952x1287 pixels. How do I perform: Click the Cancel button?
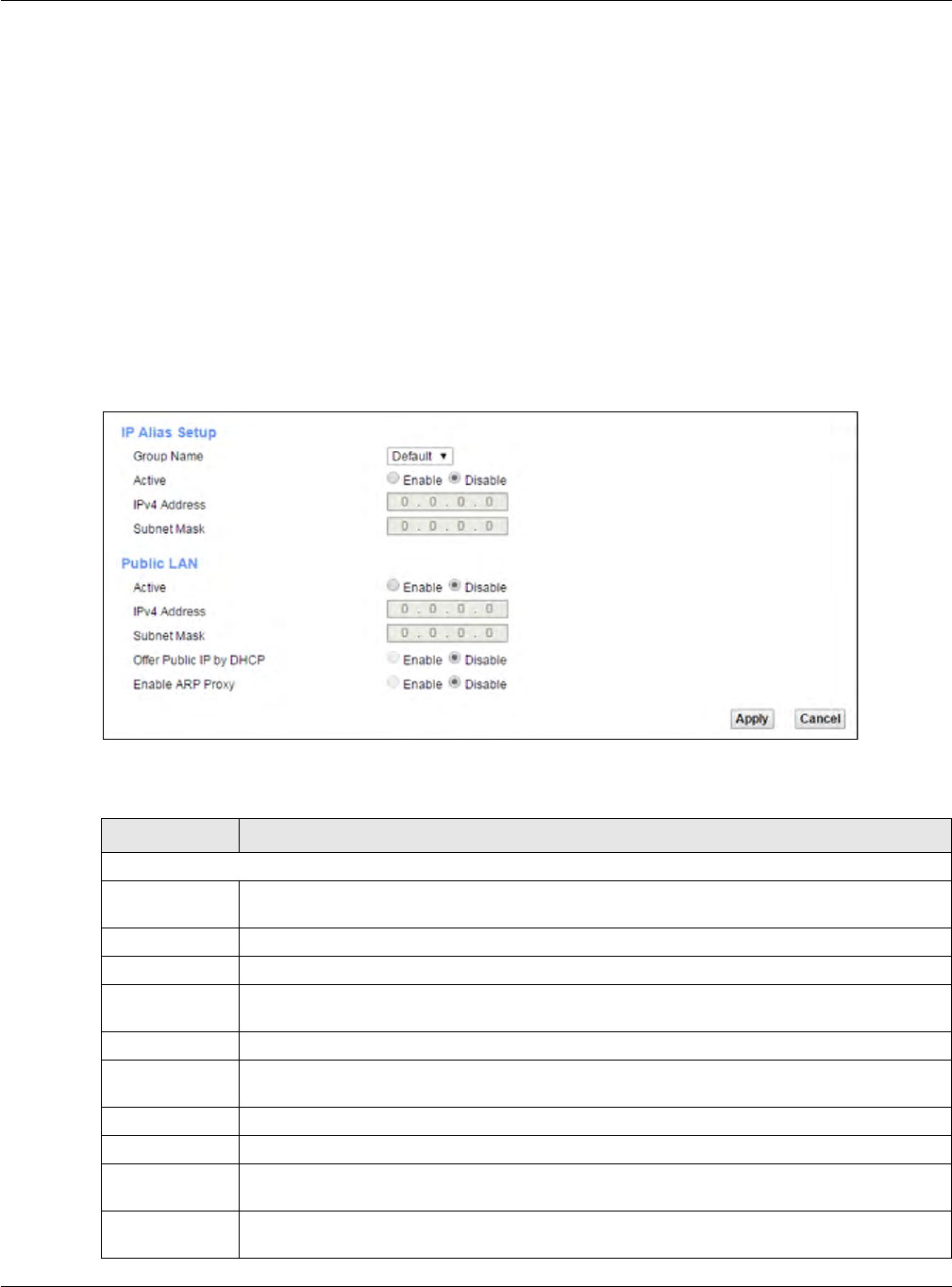pyautogui.click(x=820, y=719)
